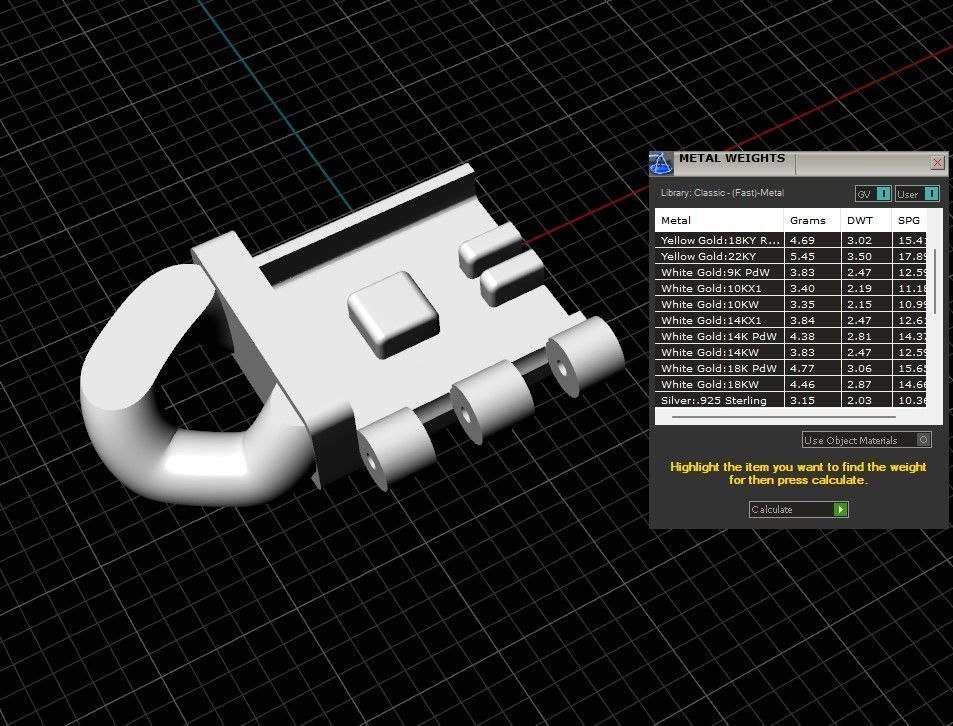Click the 4.77 grams value

[x=802, y=368]
